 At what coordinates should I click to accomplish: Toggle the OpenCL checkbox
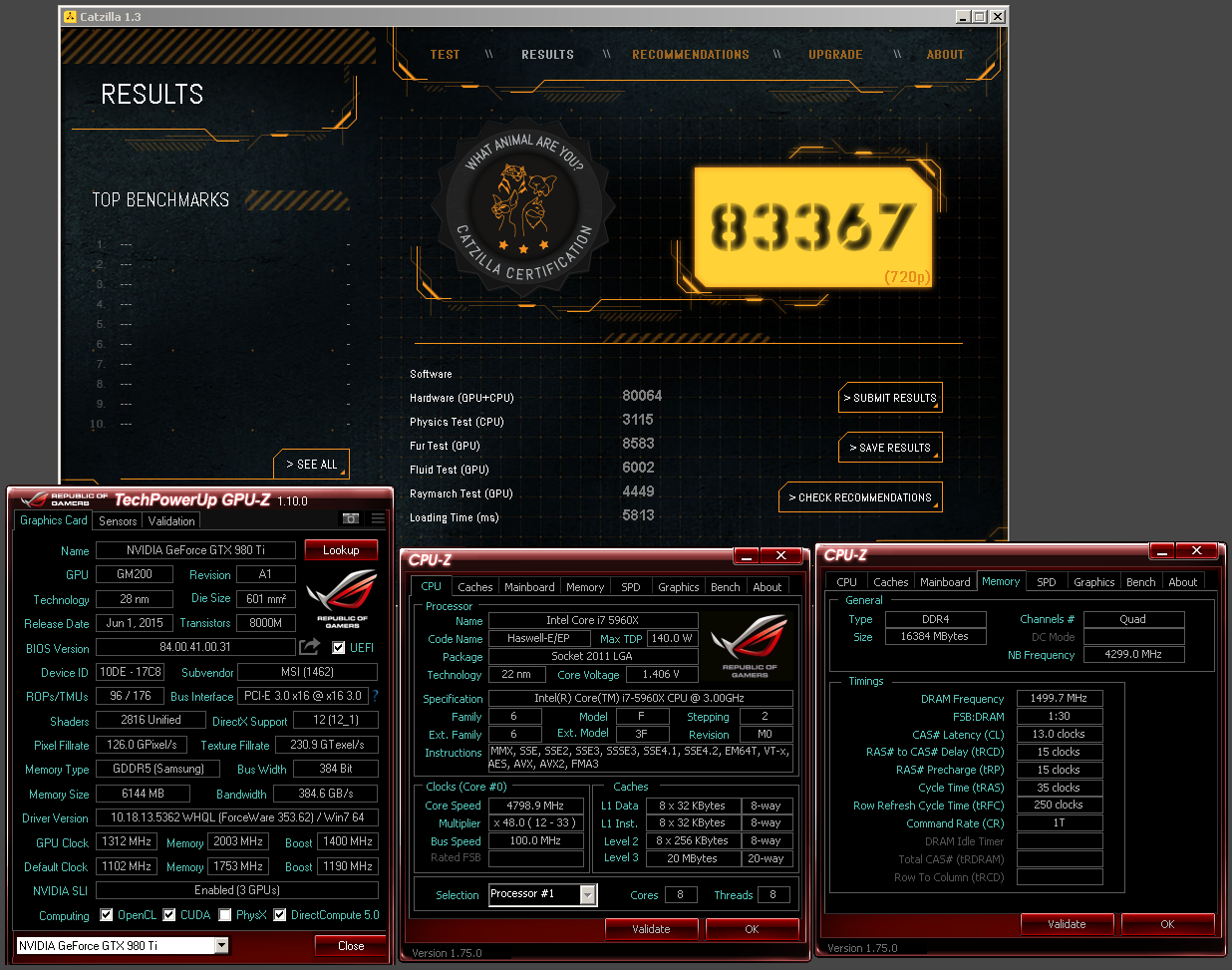(107, 915)
